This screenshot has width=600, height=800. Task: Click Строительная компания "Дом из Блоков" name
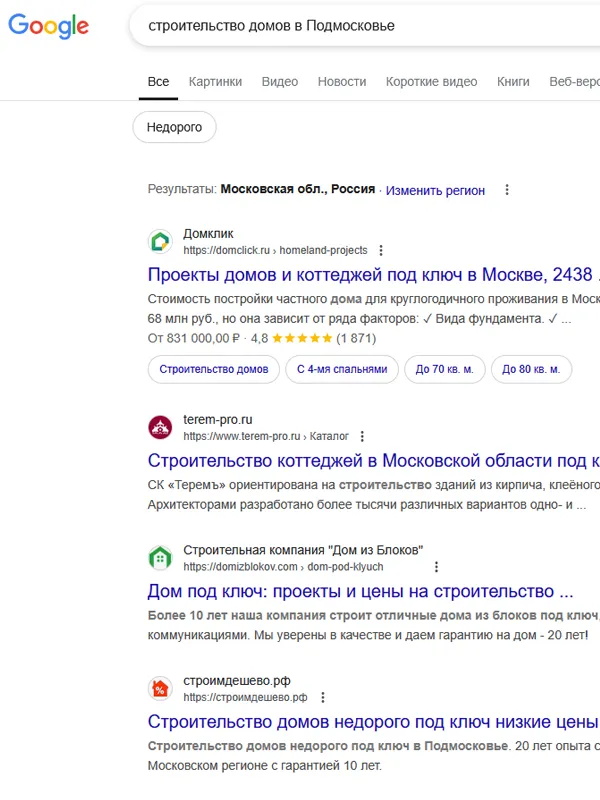click(303, 550)
